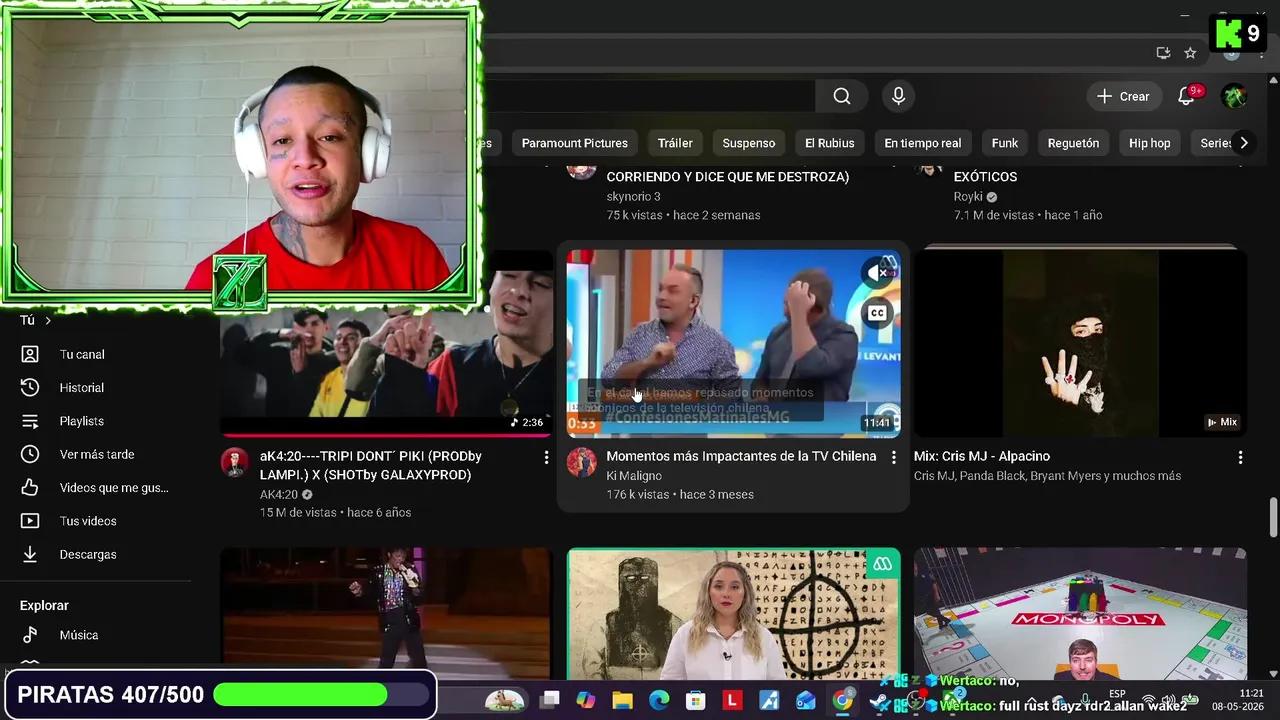Screen dimensions: 1280x720
Task: Open the Tus videos icon
Action: pos(30,521)
